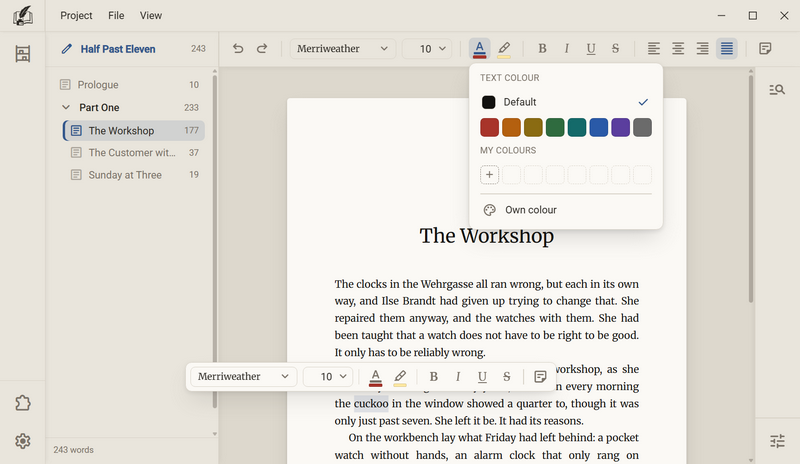This screenshot has height=464, width=800.
Task: Select The Workshop chapter
Action: coord(134,131)
